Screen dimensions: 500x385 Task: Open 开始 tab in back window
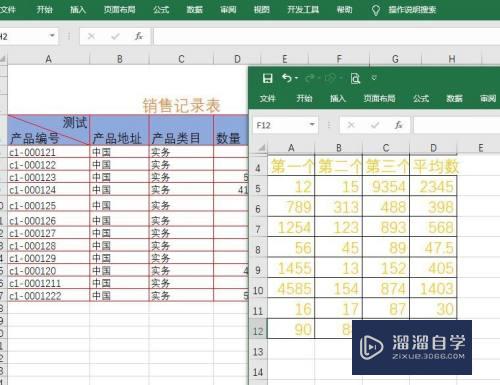44,9
